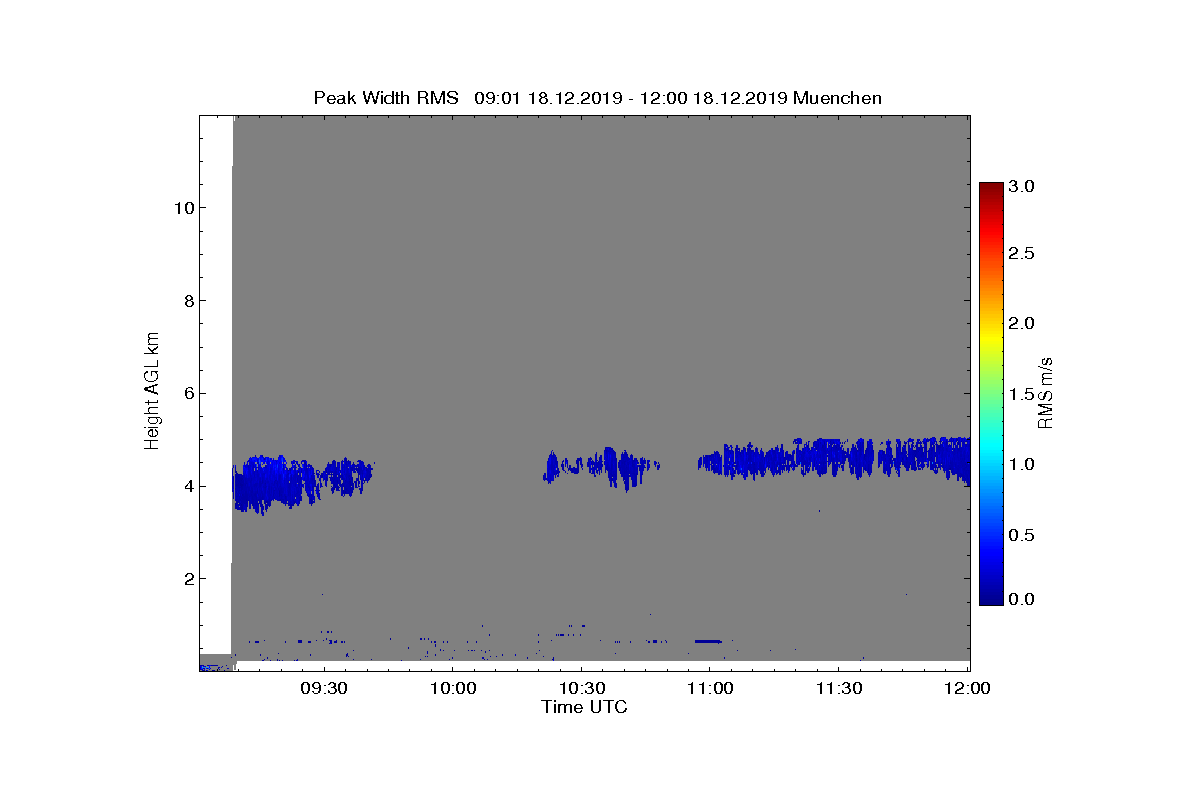Pick the dark blue bottom of the colorbar
1200x800 pixels.
tap(991, 598)
